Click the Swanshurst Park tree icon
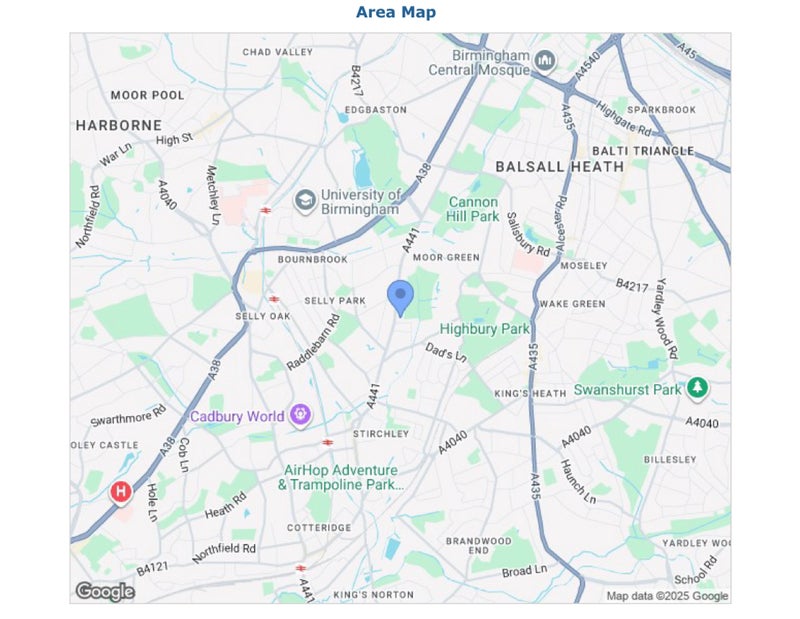The width and height of the screenshot is (800, 619). click(697, 388)
